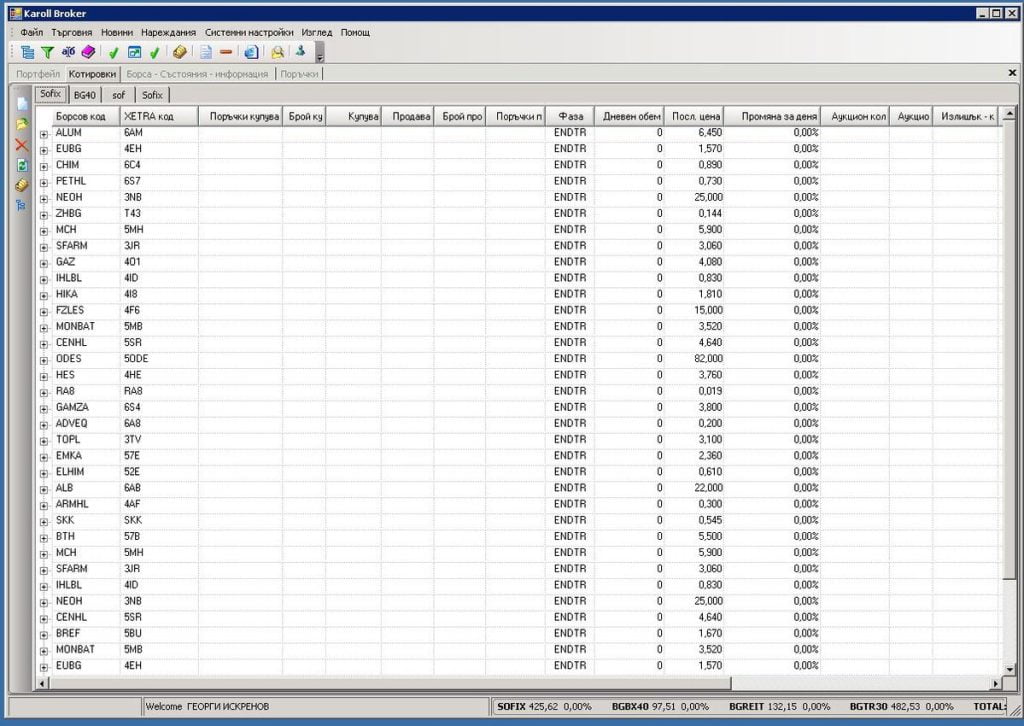Open the Системни настройки menu

click(249, 32)
